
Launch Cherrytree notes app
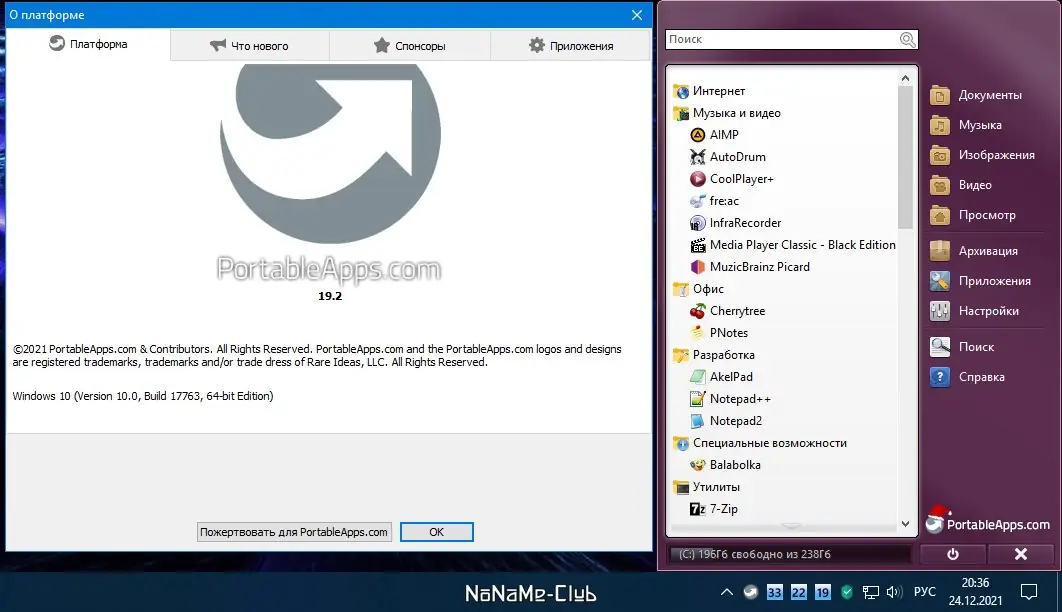click(727, 311)
